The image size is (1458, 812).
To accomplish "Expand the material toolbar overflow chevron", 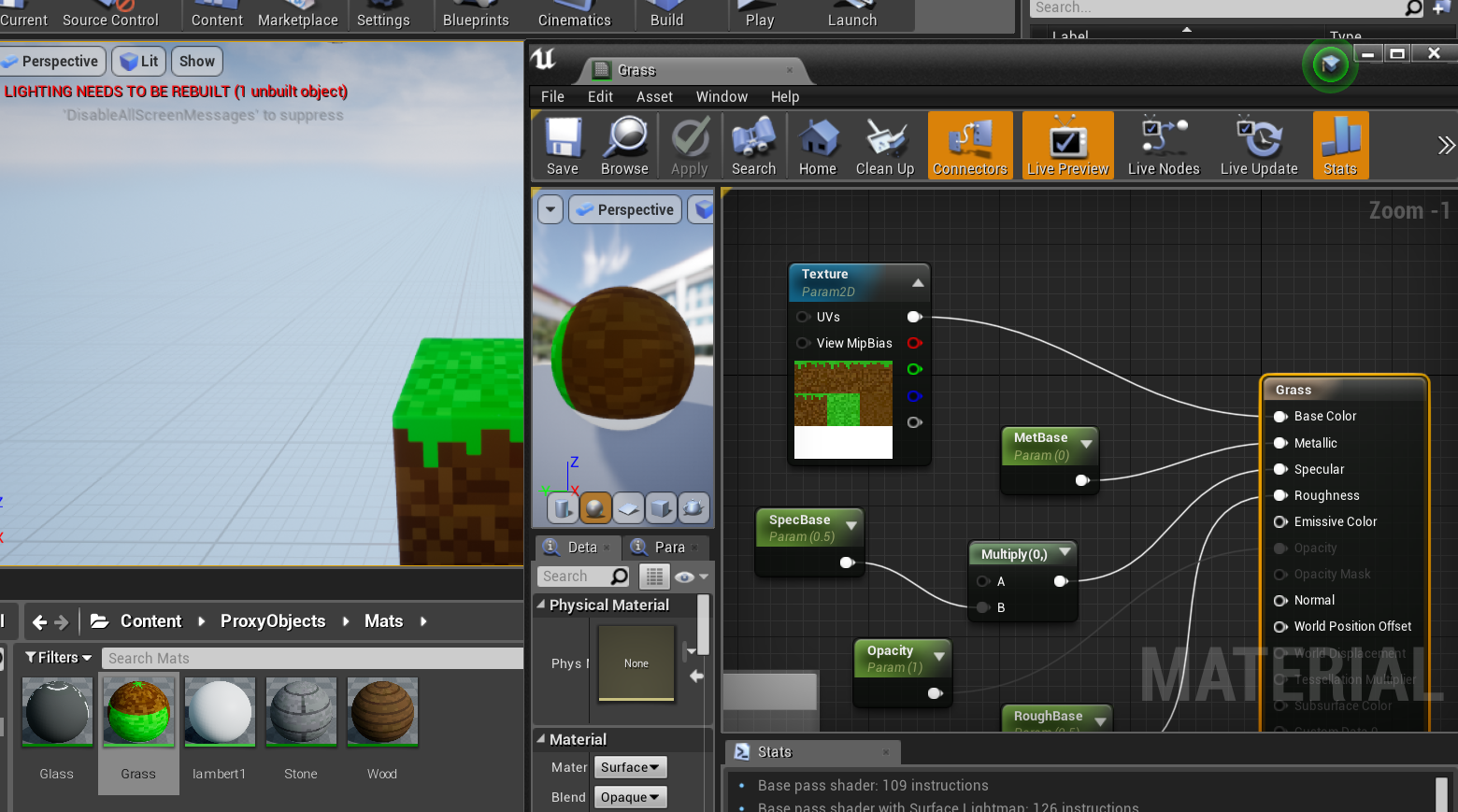I will click(1446, 145).
